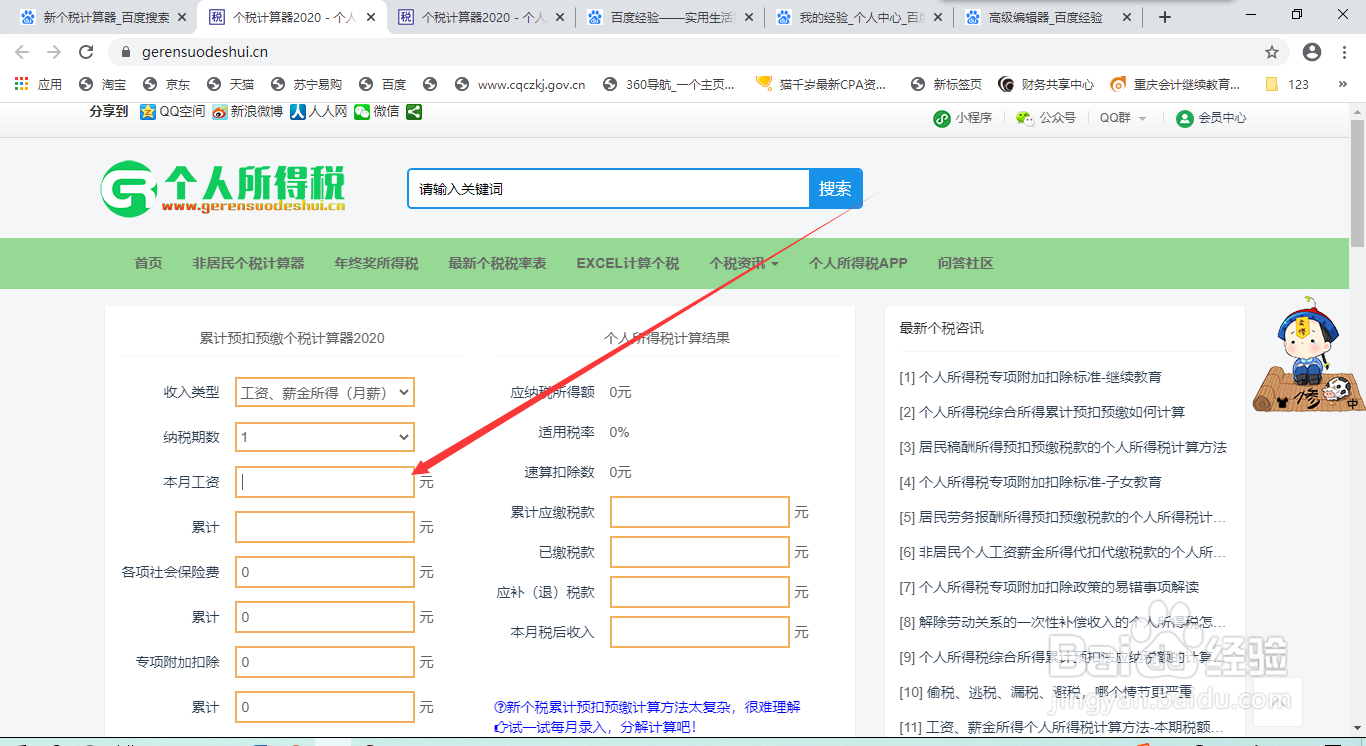Open 公众号 WeChat icon link
Viewport: 1366px width, 746px height.
(1024, 118)
